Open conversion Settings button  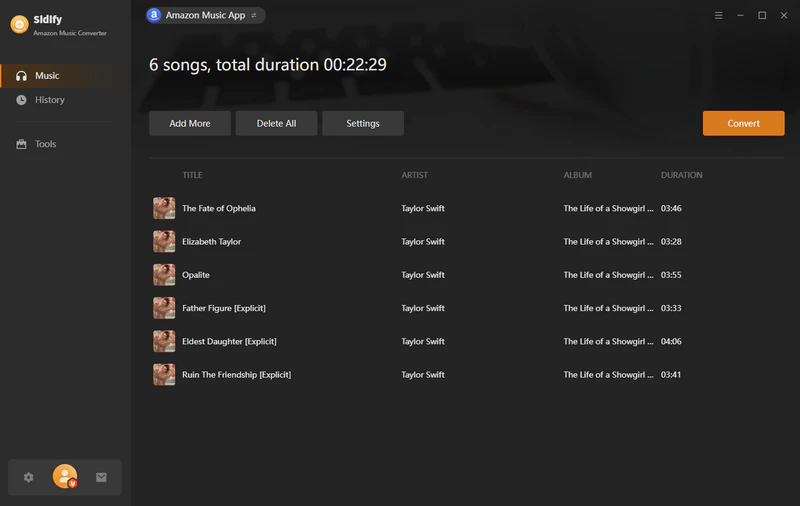click(x=363, y=123)
